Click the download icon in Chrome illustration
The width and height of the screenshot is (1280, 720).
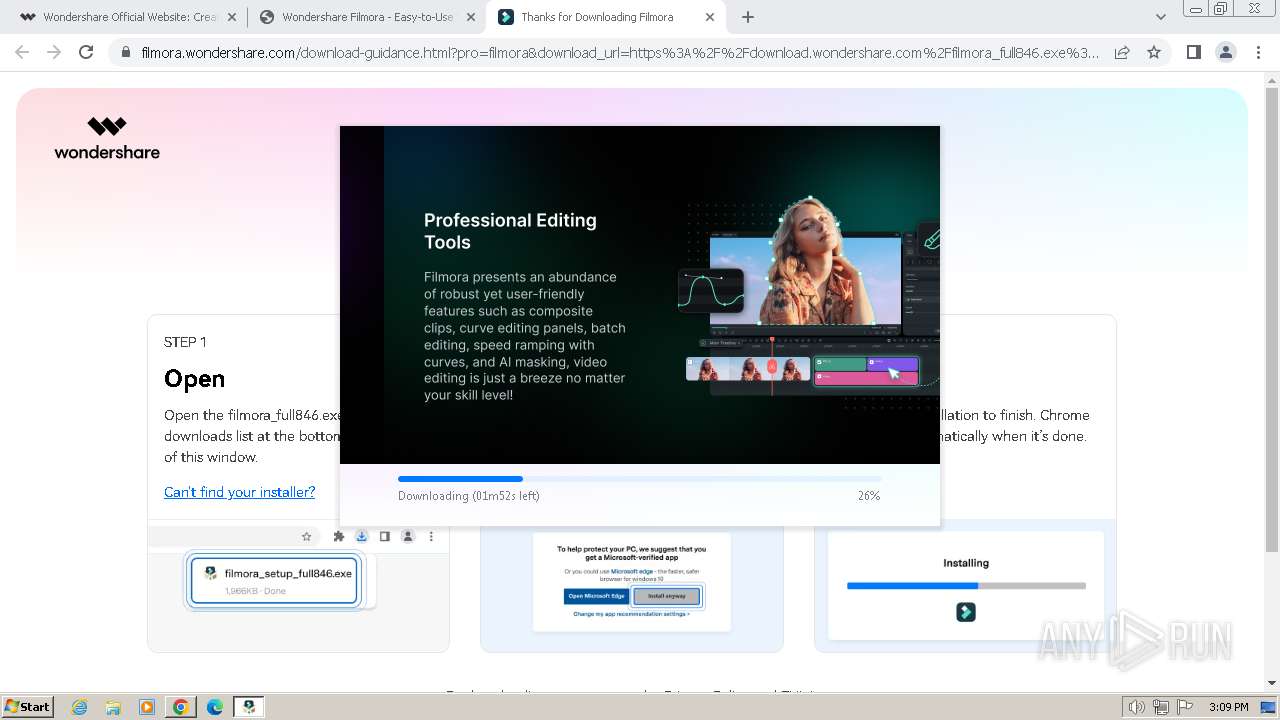click(x=362, y=536)
